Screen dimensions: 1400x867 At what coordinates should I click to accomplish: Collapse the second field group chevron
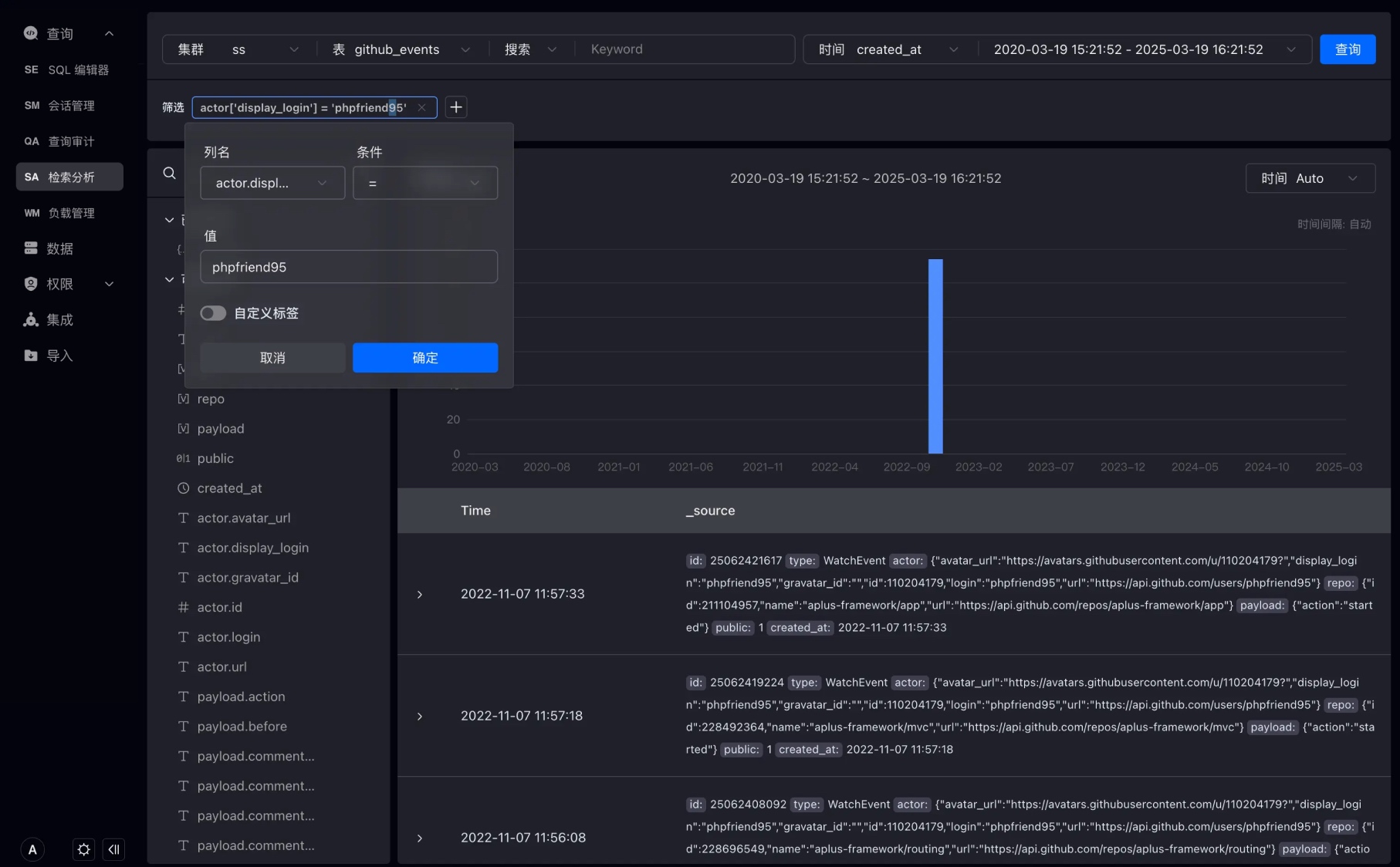pos(169,279)
